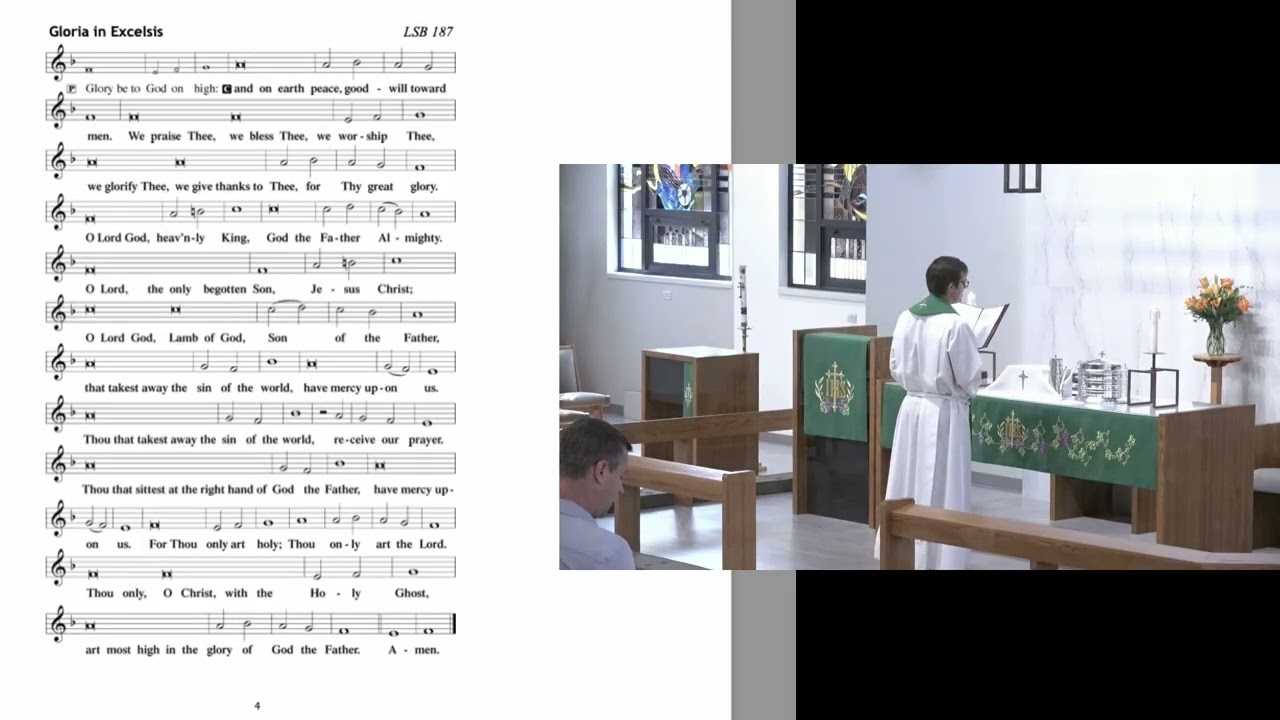This screenshot has width=1280, height=720.
Task: Select the words "Ho-ly Ghost,"
Action: click(369, 593)
